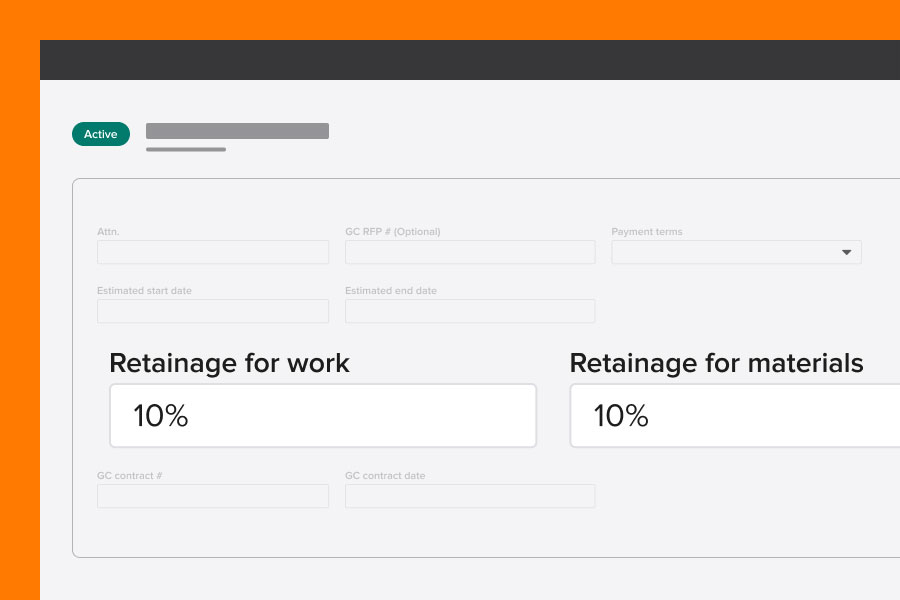Click the Retainage for work heading

click(x=229, y=363)
